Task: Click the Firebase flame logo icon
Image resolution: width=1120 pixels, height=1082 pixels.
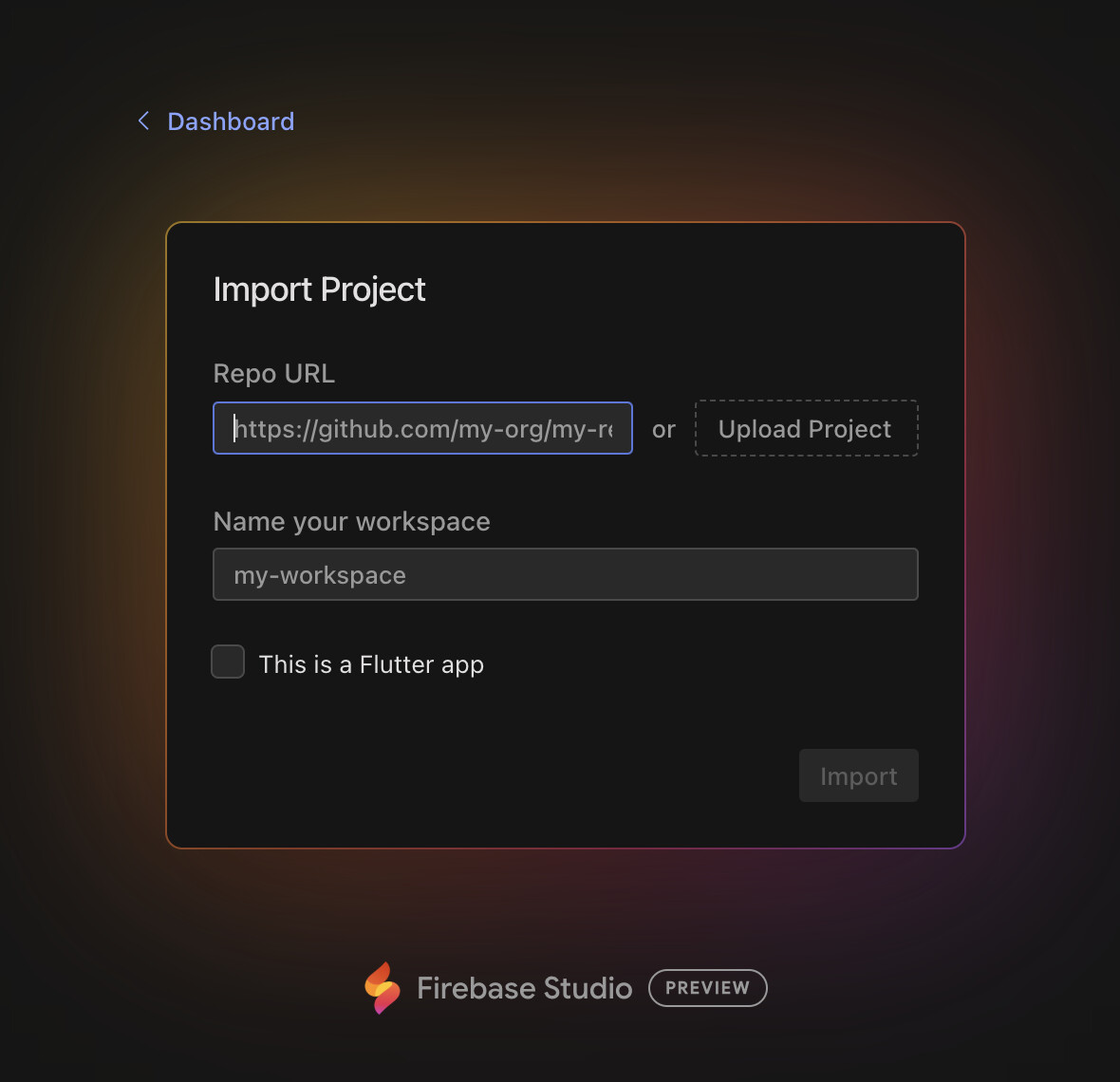Action: coord(383,988)
